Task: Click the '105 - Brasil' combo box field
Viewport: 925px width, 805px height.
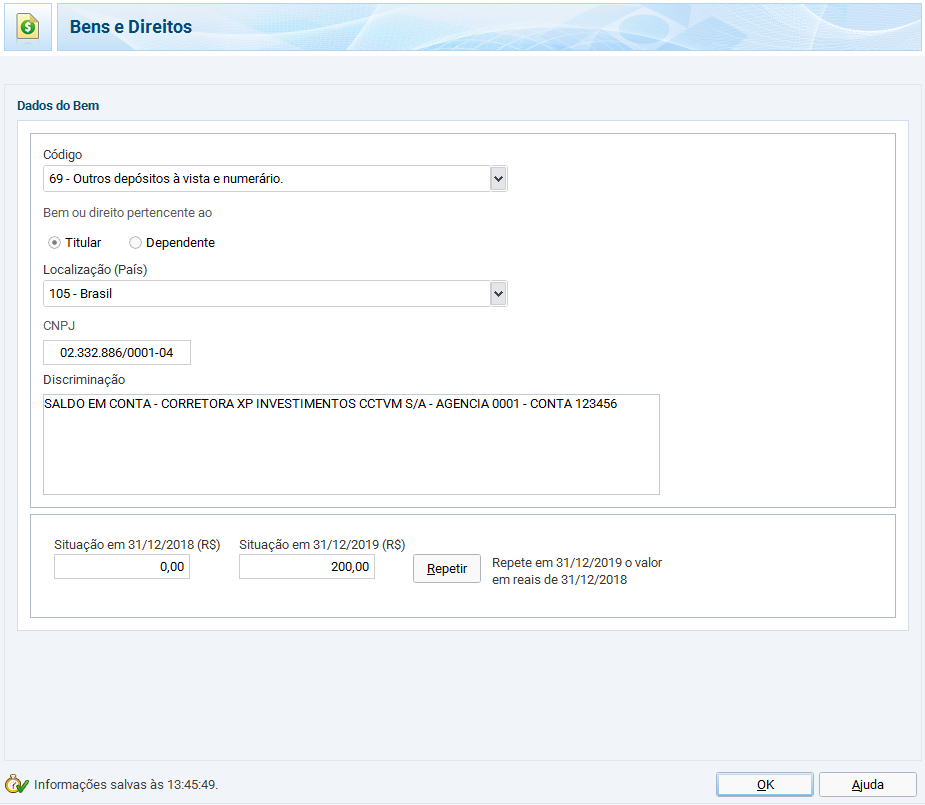Action: (x=266, y=294)
